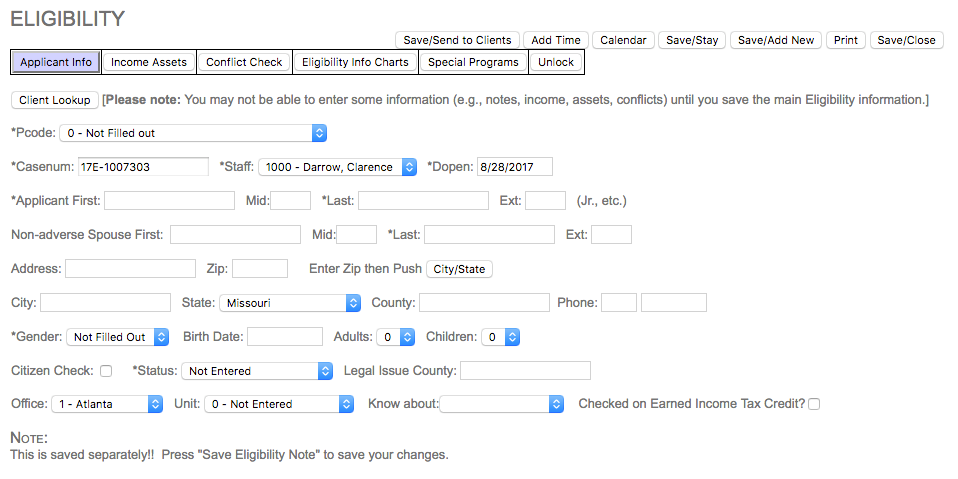Click the Print button

coord(845,40)
